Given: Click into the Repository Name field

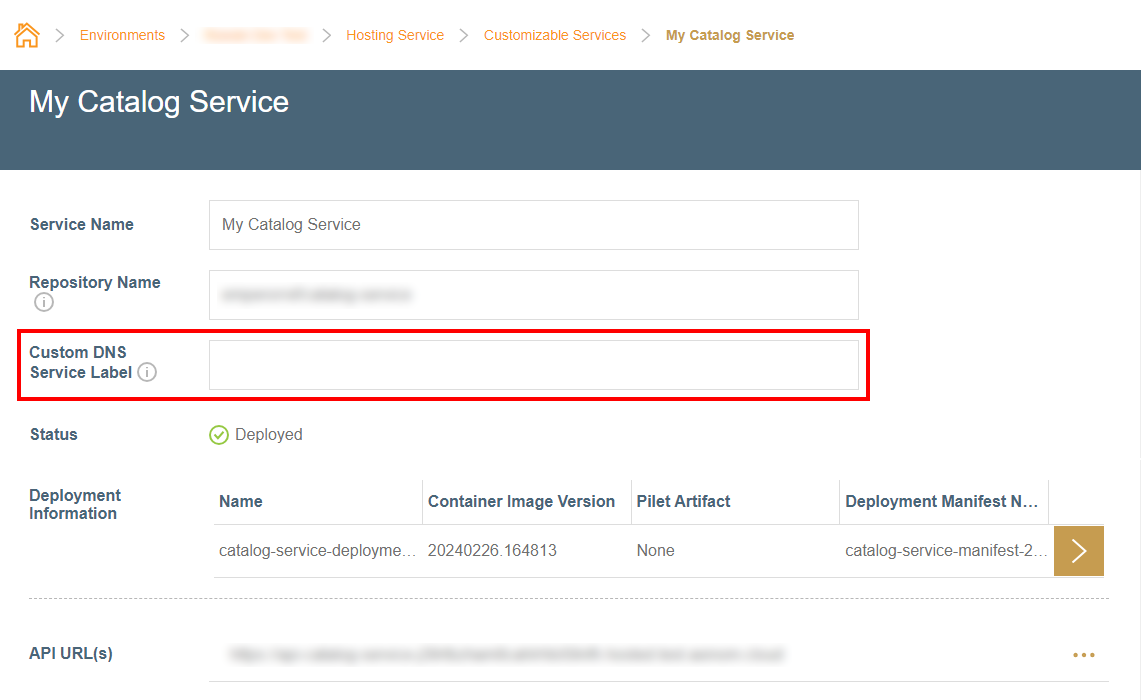Looking at the screenshot, I should tap(533, 295).
